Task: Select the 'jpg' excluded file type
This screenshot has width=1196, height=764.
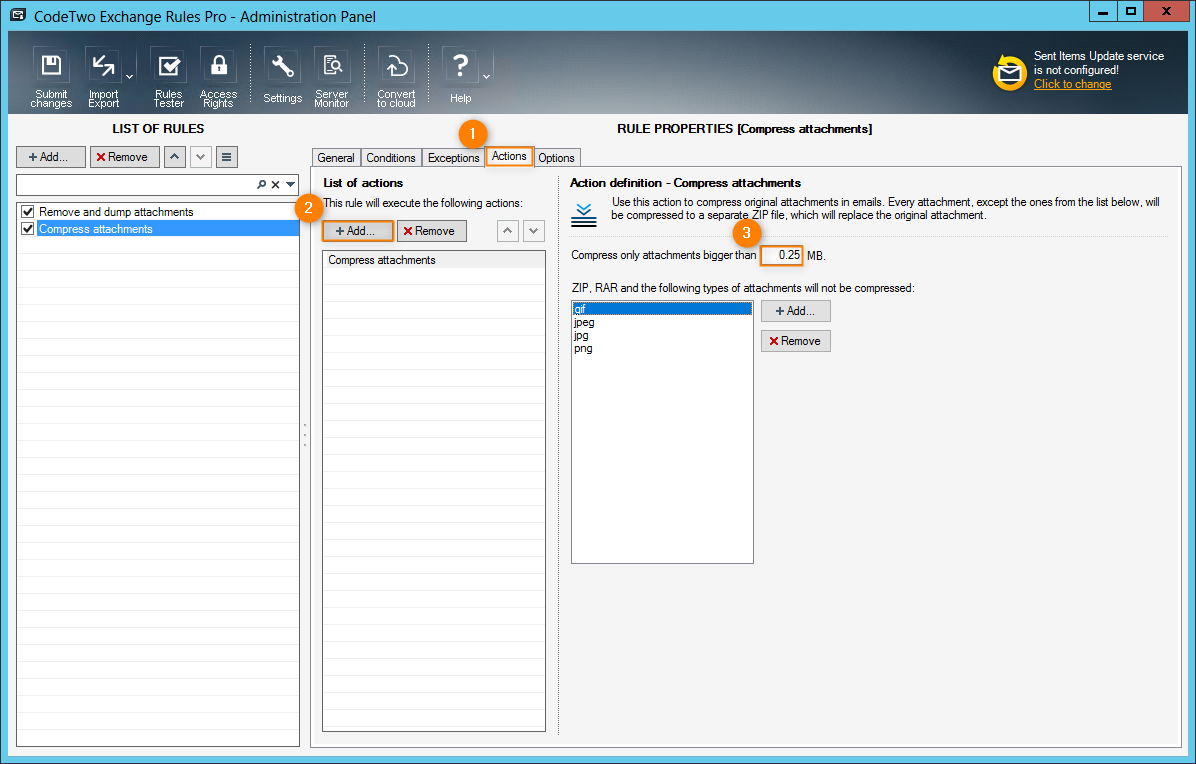Action: click(662, 335)
